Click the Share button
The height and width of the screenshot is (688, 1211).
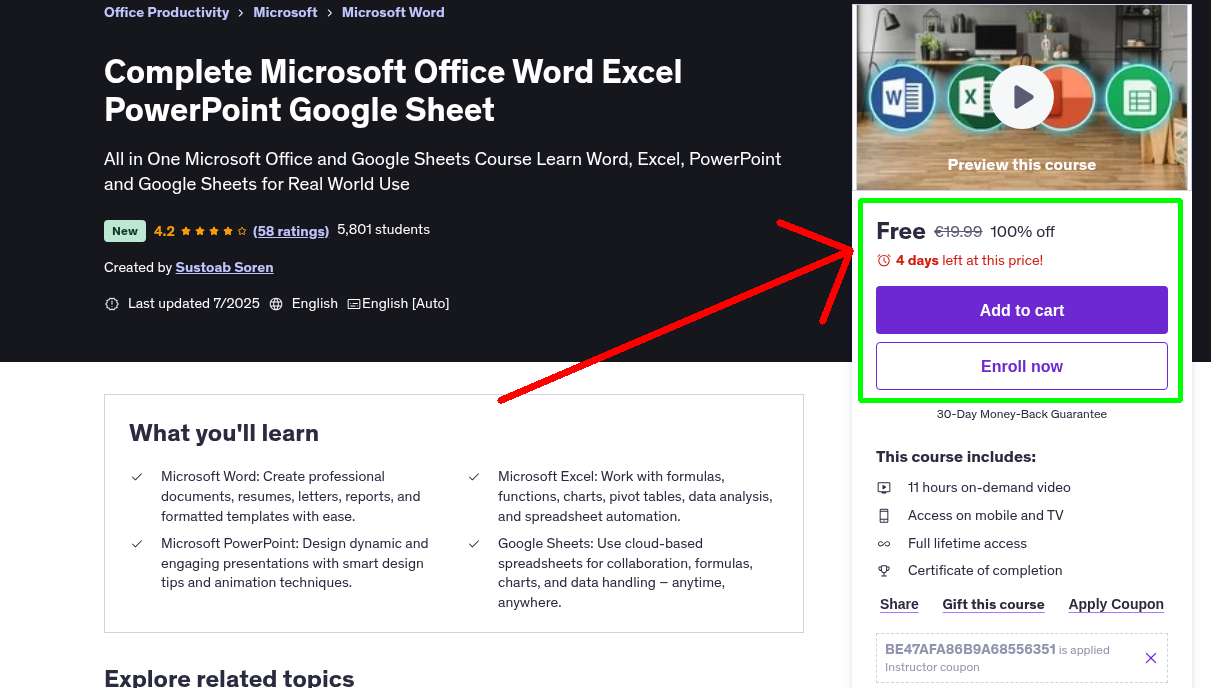point(899,604)
